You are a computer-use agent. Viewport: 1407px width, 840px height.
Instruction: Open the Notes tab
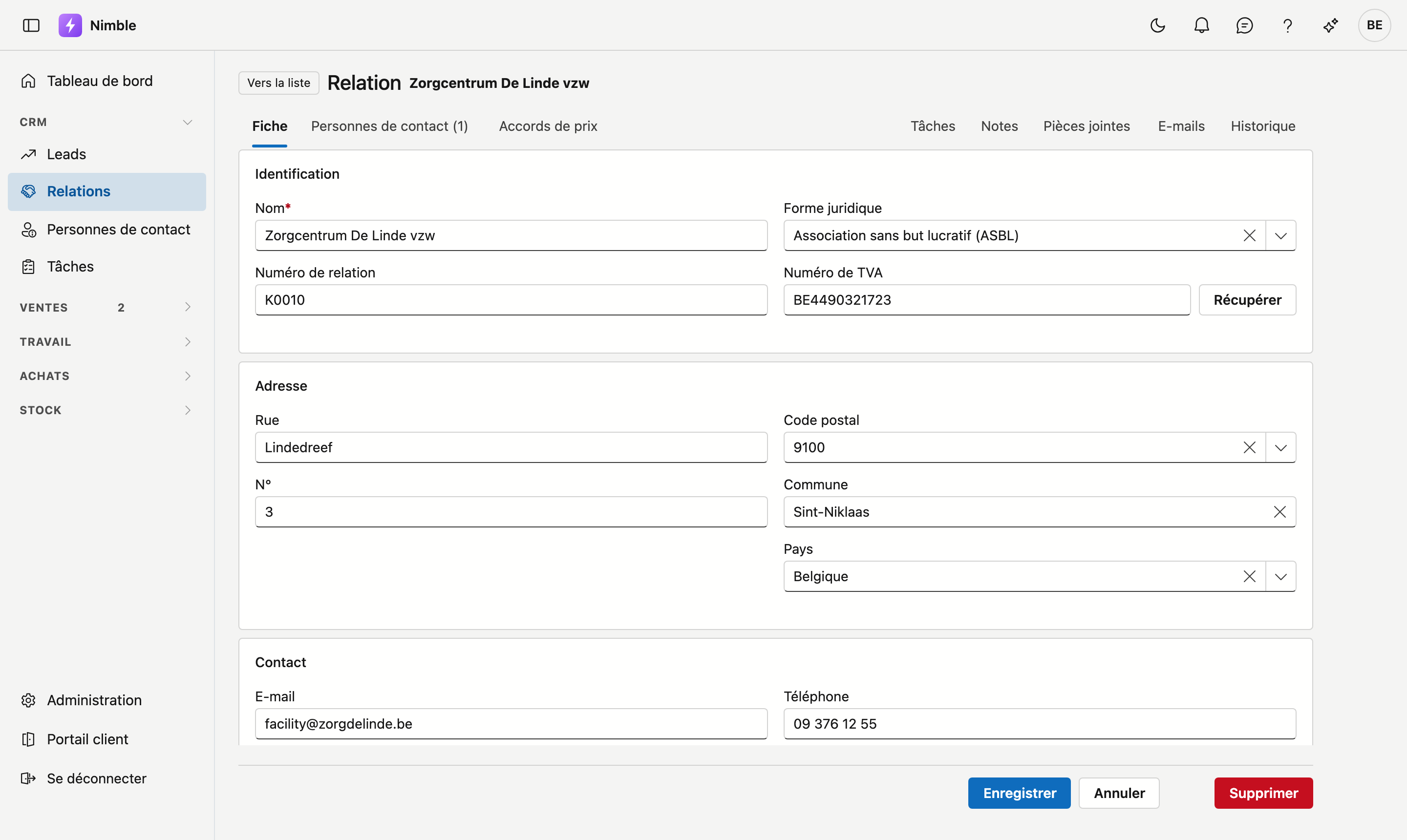click(1000, 126)
